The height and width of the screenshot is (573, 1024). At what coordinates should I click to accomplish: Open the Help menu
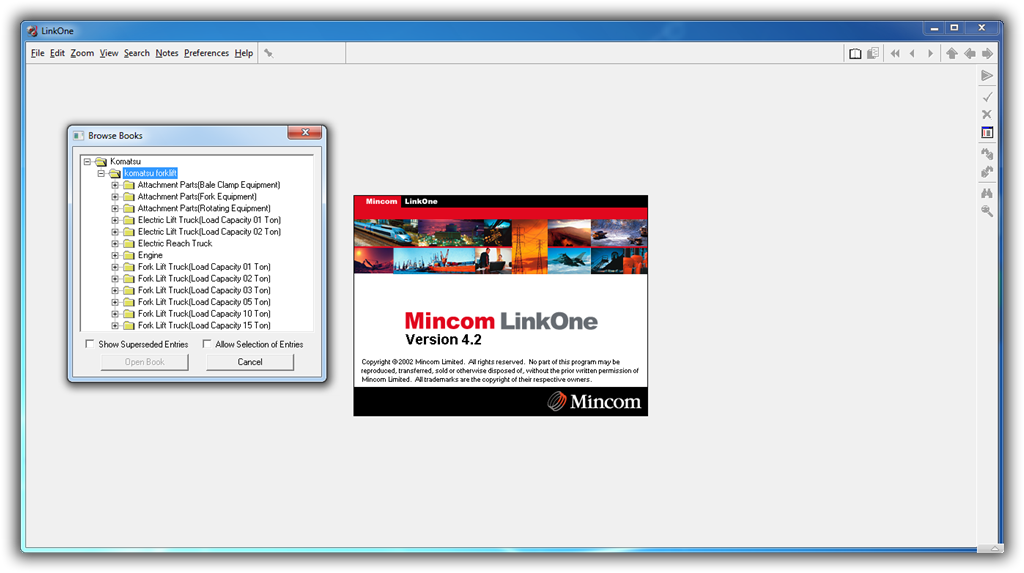tap(244, 54)
